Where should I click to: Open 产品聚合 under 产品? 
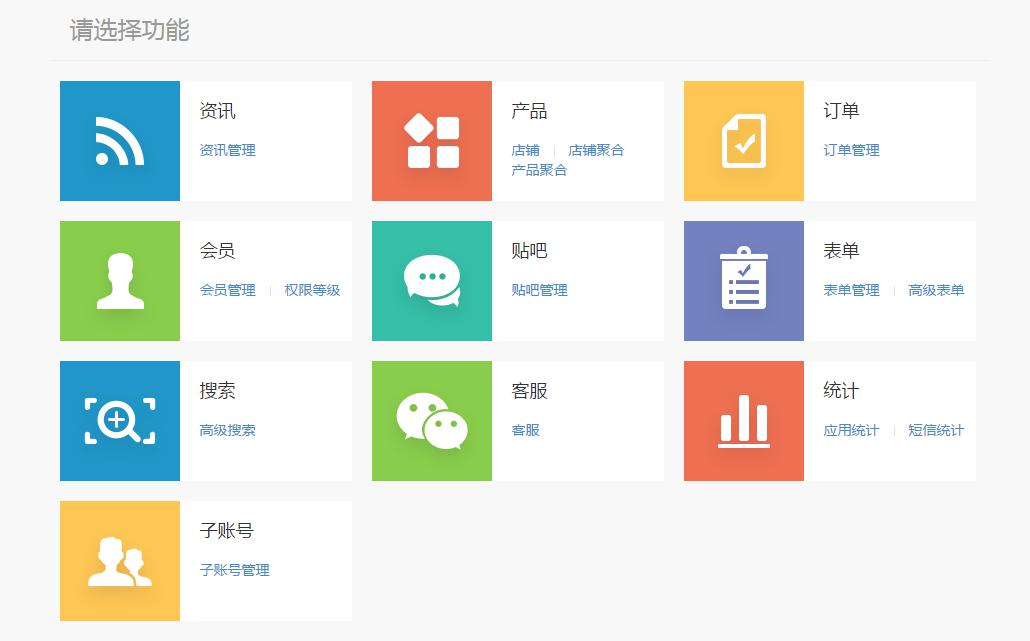click(x=540, y=170)
